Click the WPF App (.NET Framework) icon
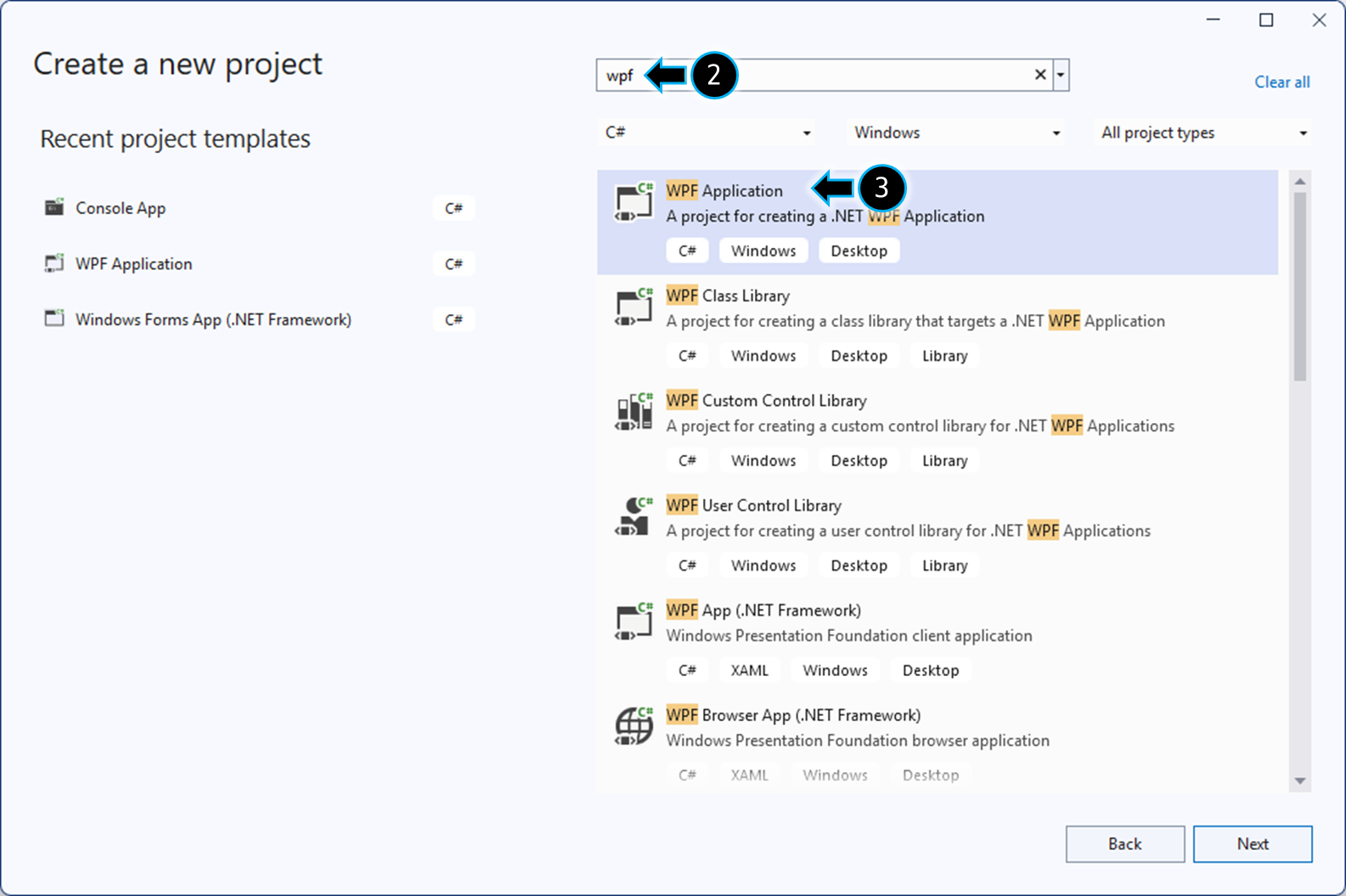 634,621
